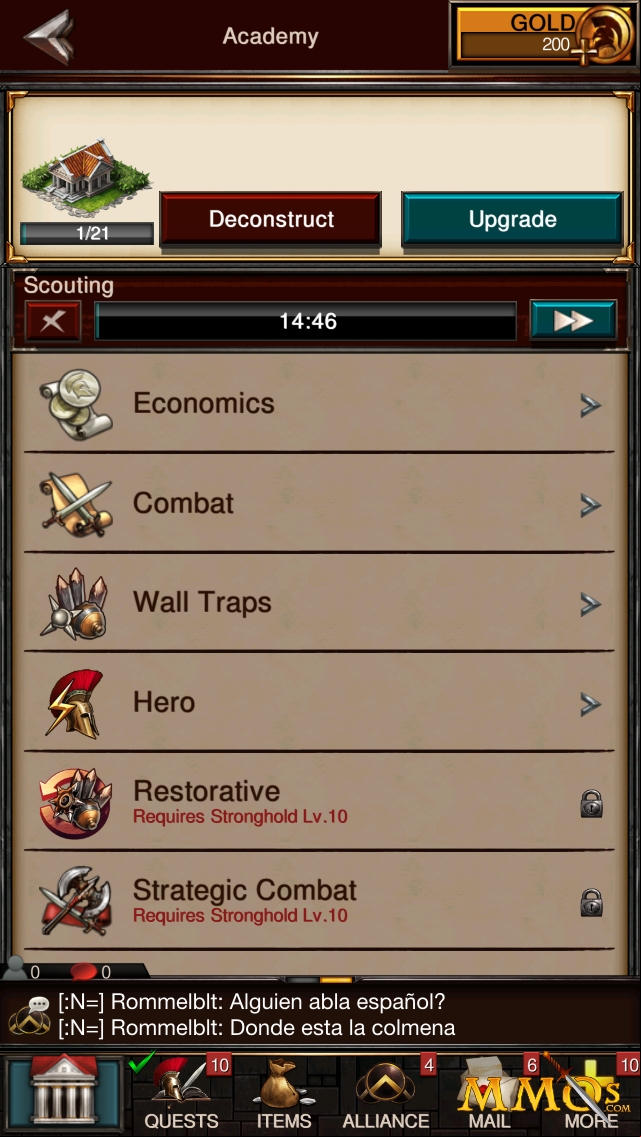Select the Hero research category
641x1137 pixels.
click(319, 702)
